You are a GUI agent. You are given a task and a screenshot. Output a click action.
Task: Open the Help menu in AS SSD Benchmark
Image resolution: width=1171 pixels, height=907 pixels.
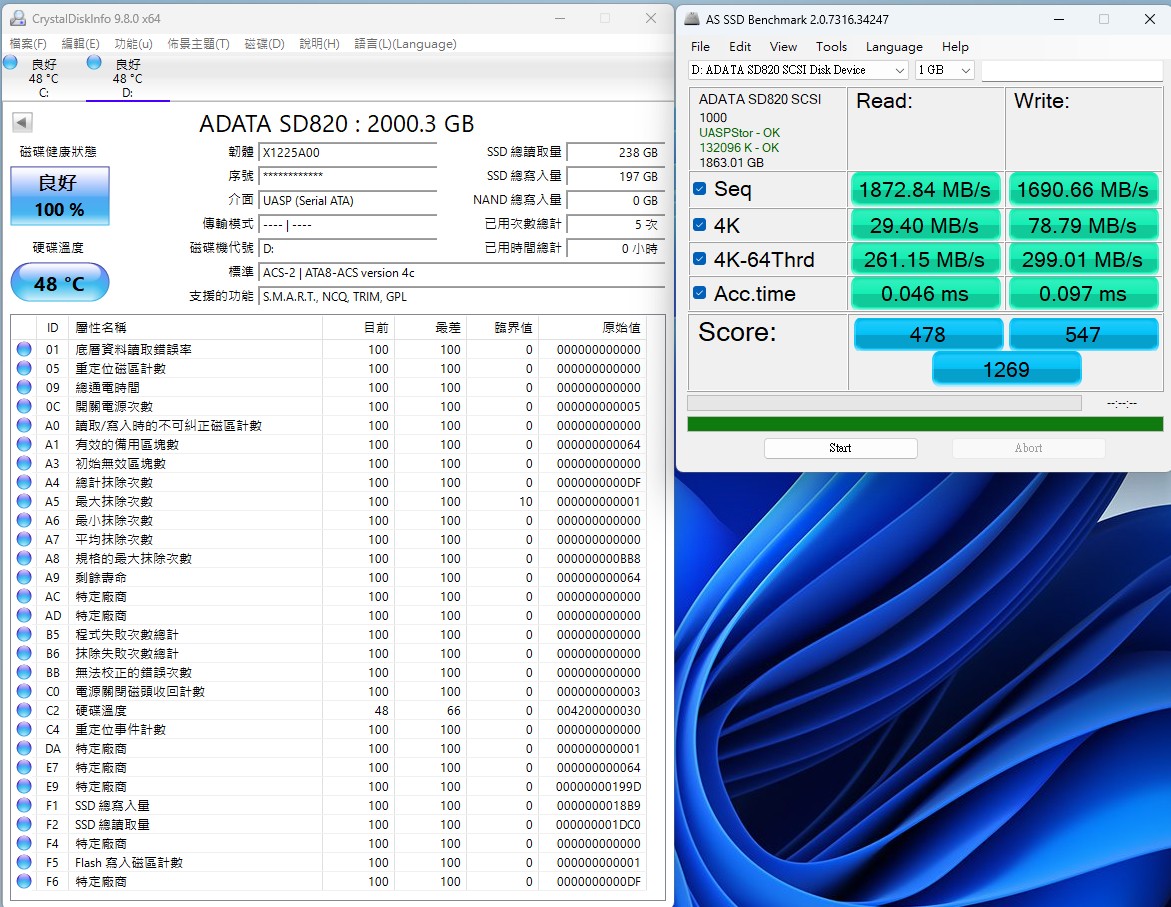click(x=955, y=46)
